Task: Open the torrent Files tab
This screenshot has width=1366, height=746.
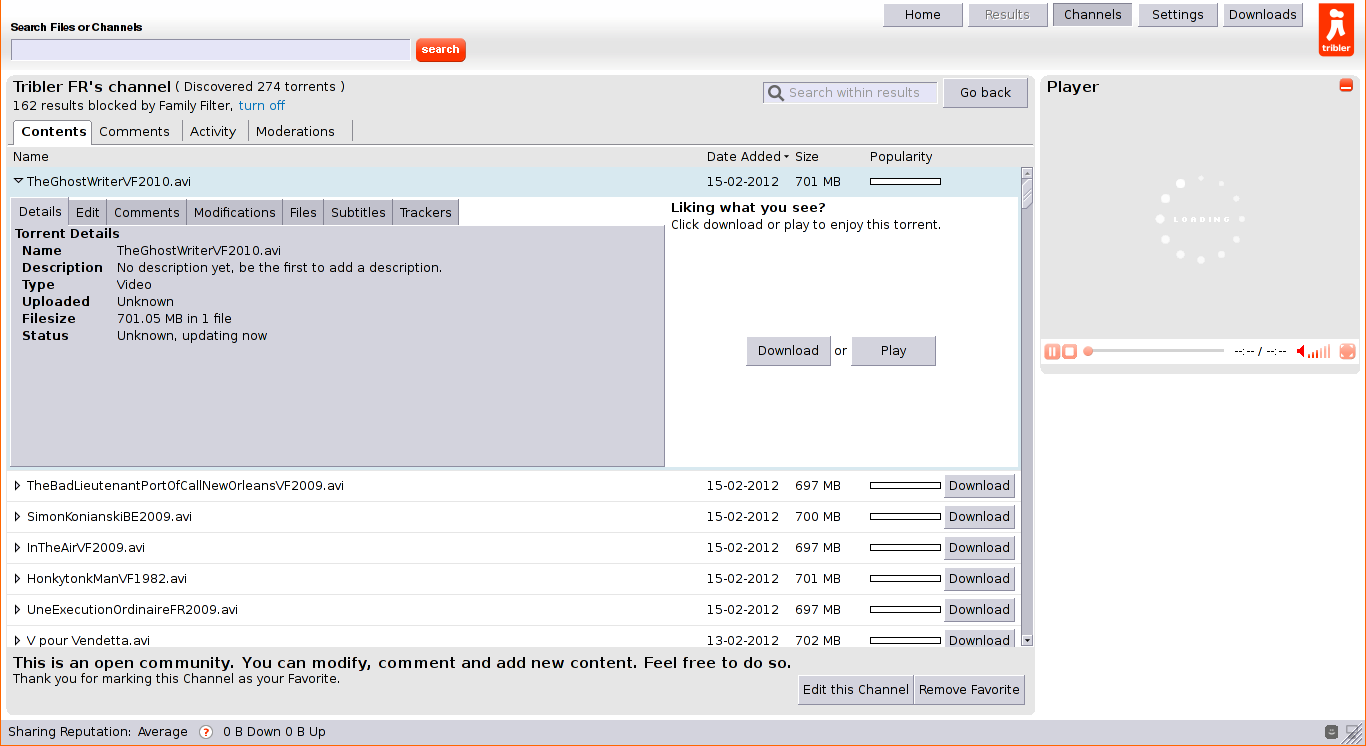Action: [303, 213]
